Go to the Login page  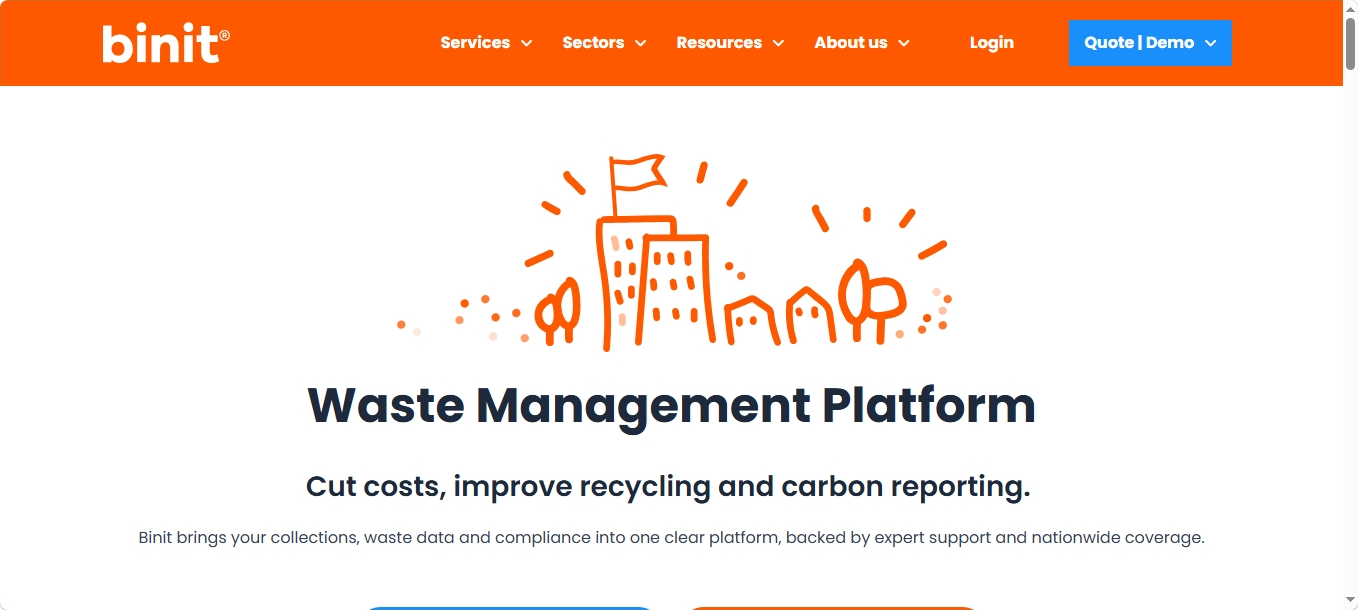pos(992,43)
